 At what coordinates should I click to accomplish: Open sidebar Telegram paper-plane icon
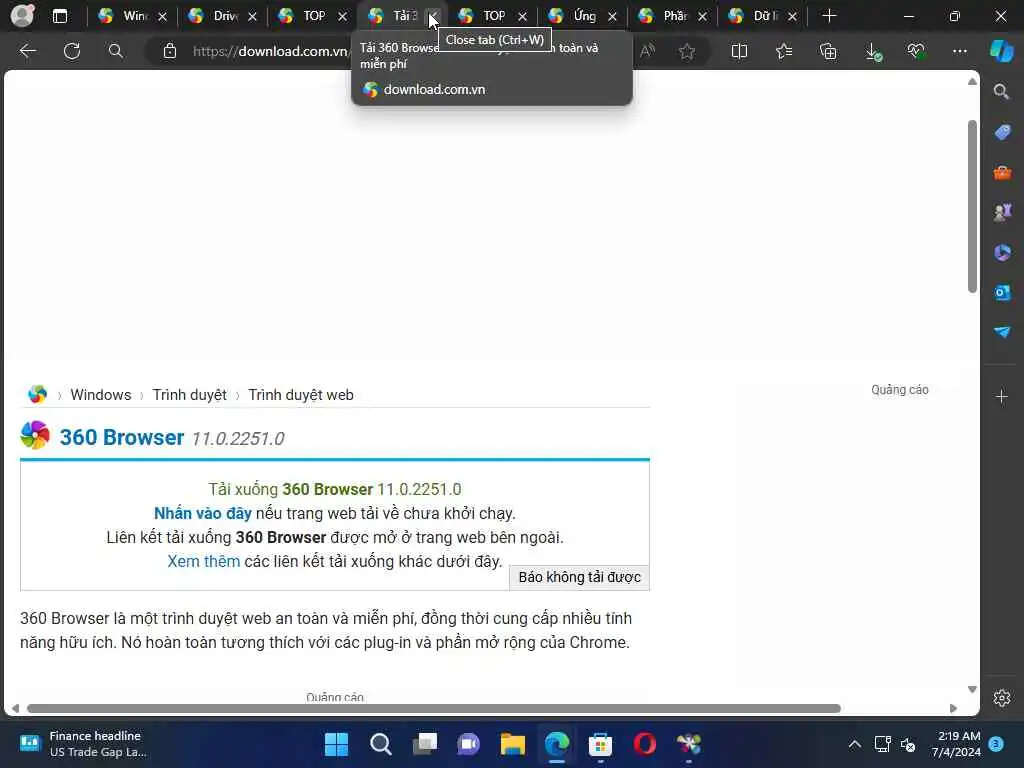[1002, 332]
